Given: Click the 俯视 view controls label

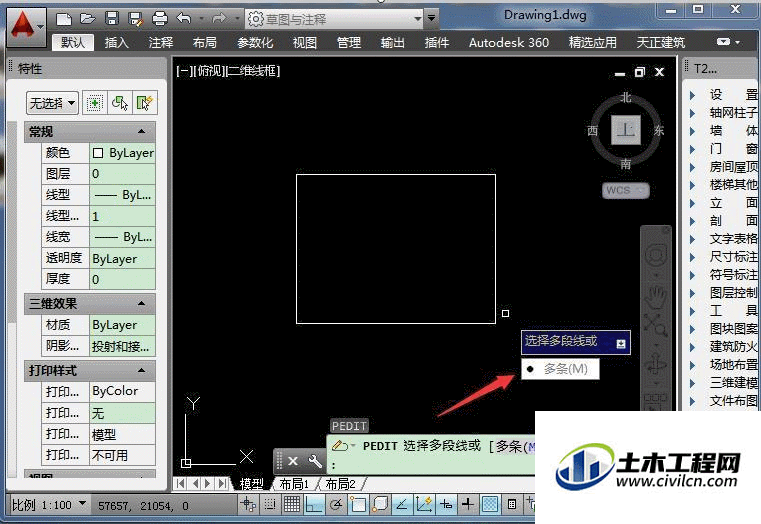Looking at the screenshot, I should pyautogui.click(x=208, y=71).
